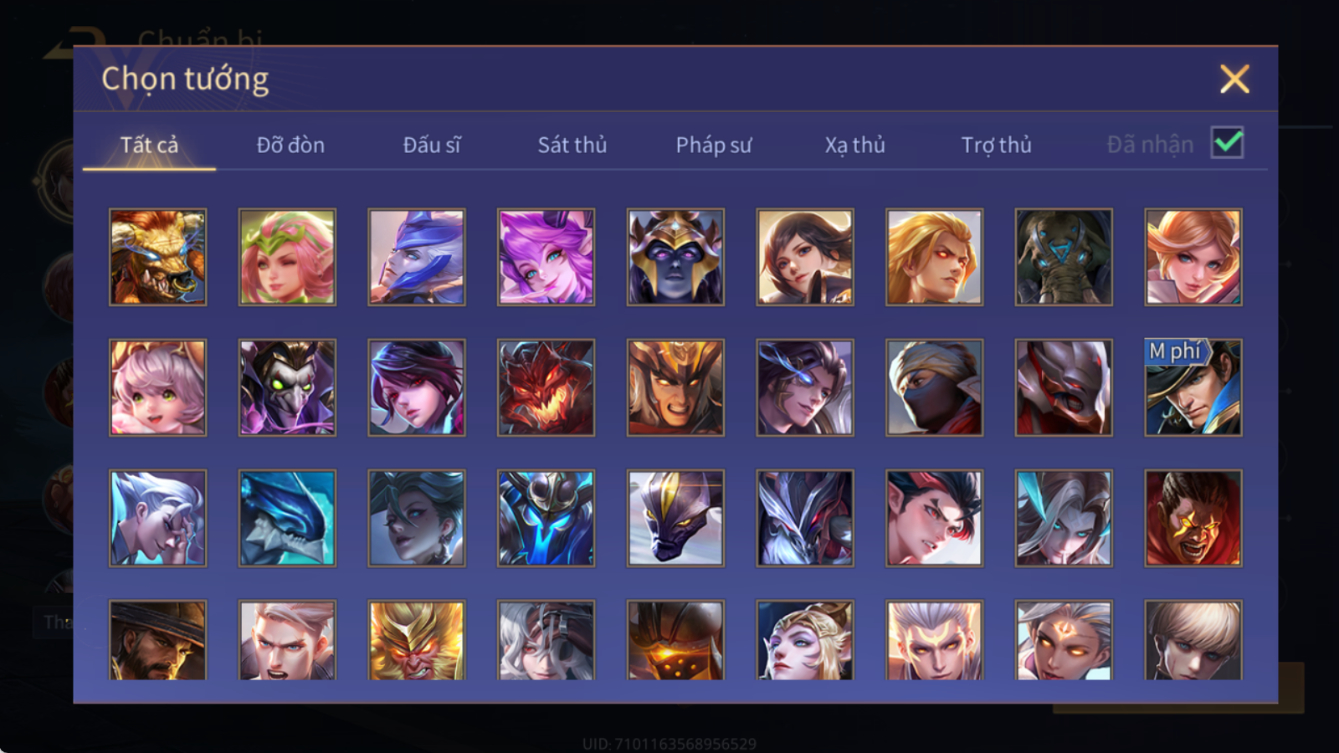The image size is (1339, 753).
Task: Select the gas-mask armored hero portrait
Action: pos(1064,257)
